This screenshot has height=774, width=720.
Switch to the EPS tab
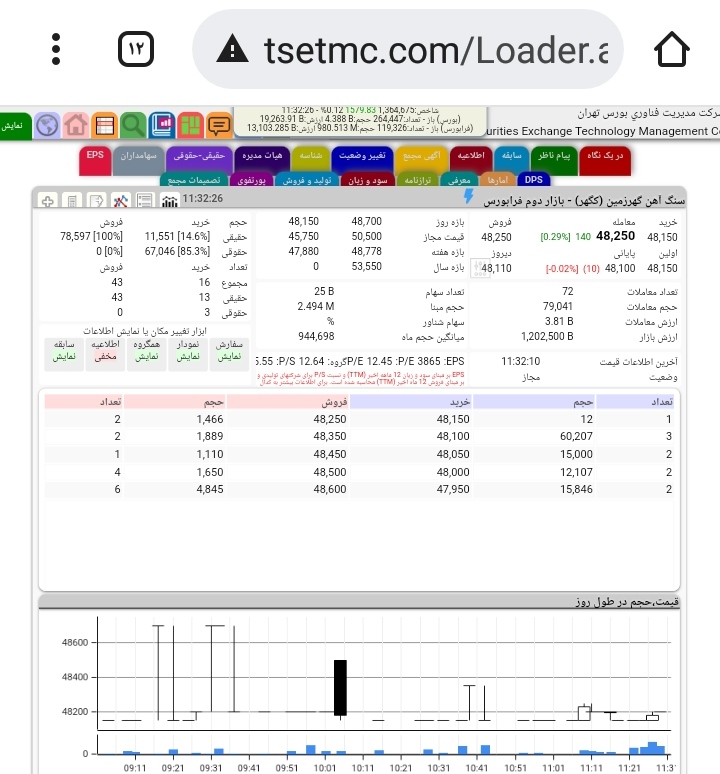click(x=95, y=160)
